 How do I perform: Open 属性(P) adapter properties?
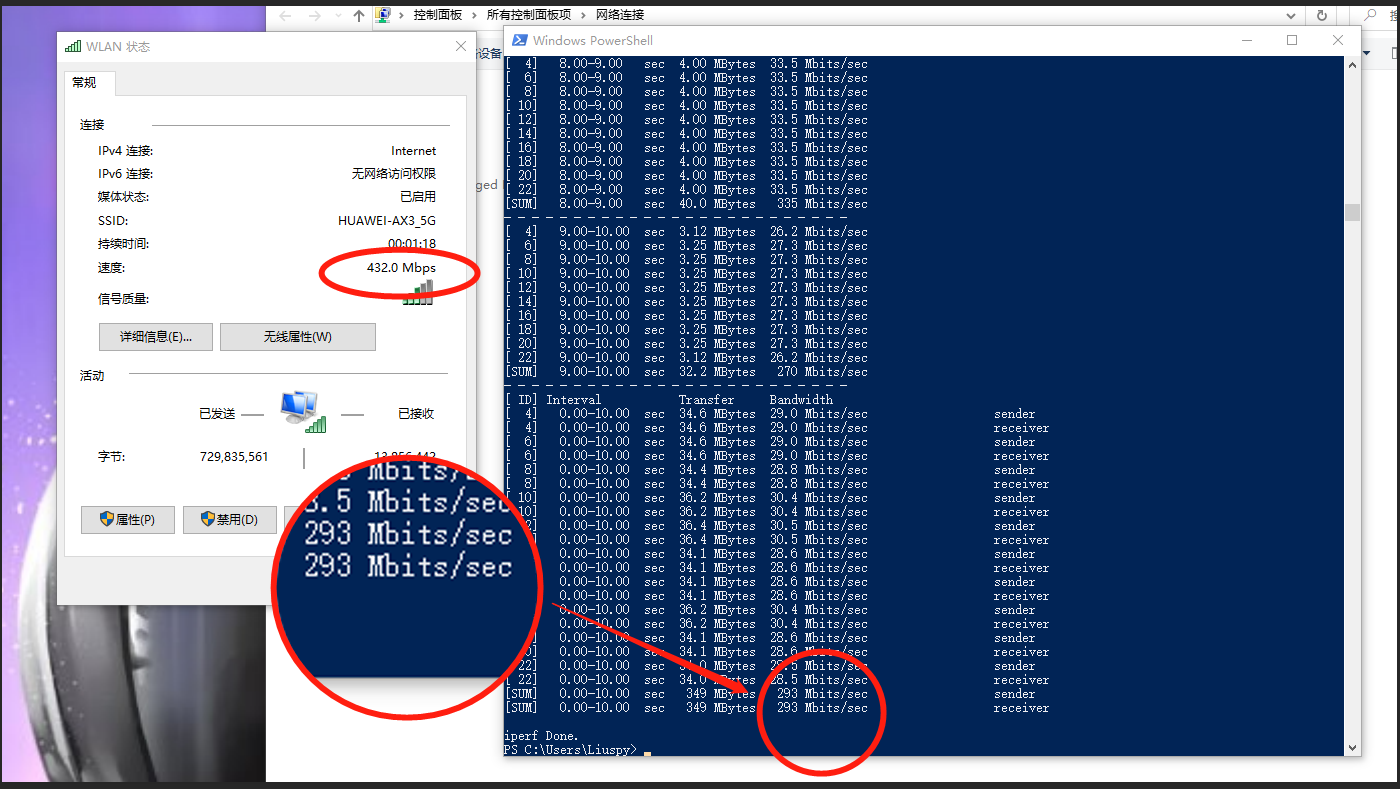[128, 520]
